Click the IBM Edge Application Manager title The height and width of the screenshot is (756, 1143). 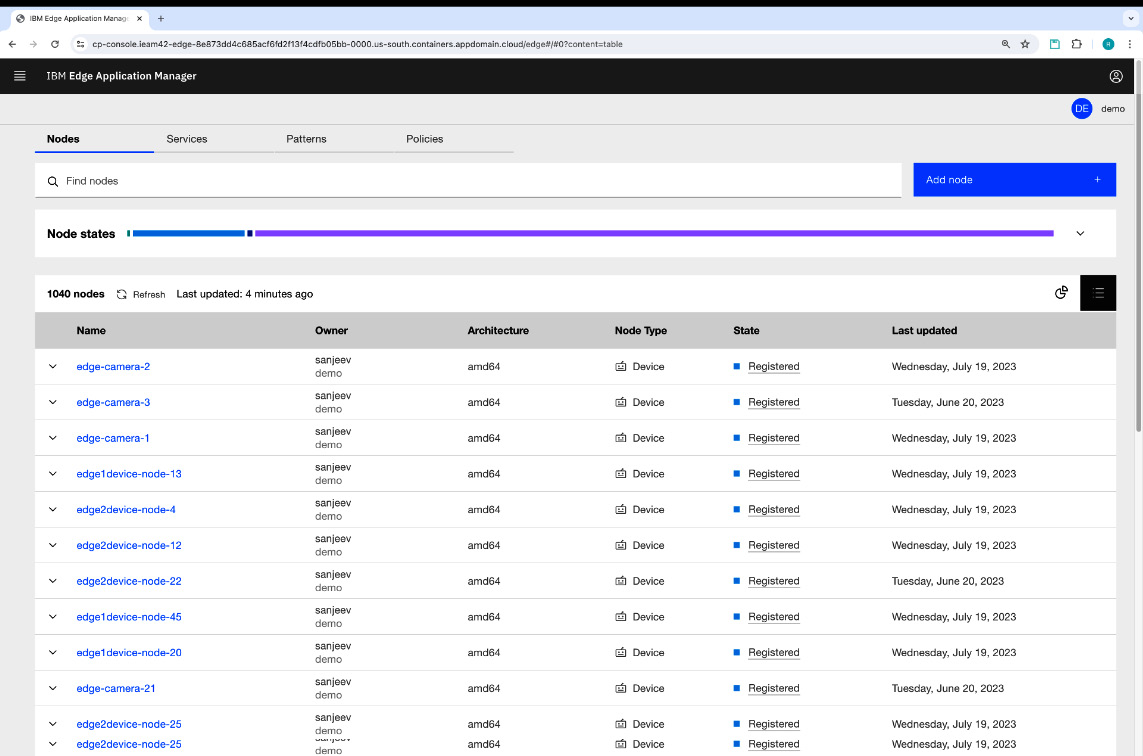(122, 76)
